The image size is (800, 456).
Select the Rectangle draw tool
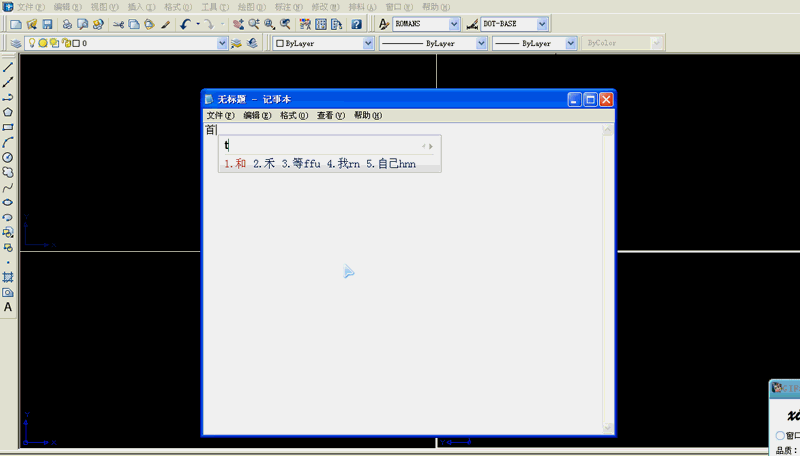coord(8,128)
